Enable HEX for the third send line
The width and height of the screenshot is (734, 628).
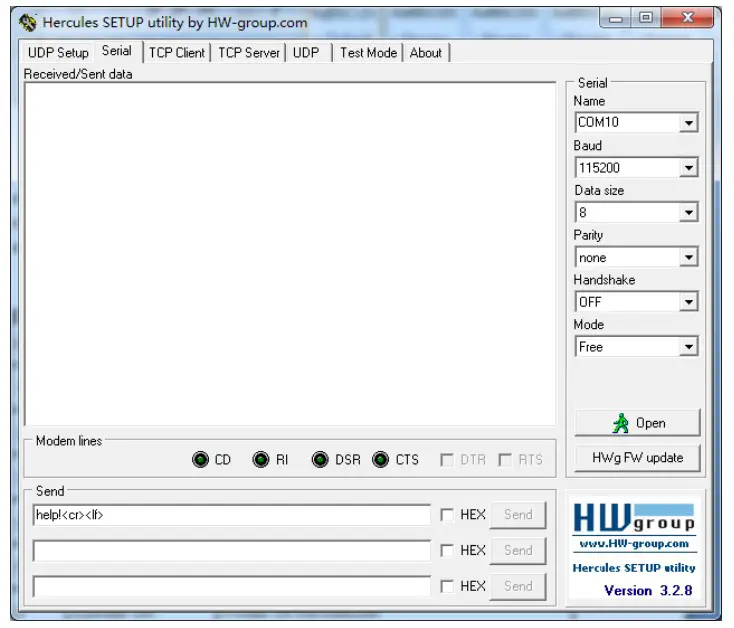(447, 586)
